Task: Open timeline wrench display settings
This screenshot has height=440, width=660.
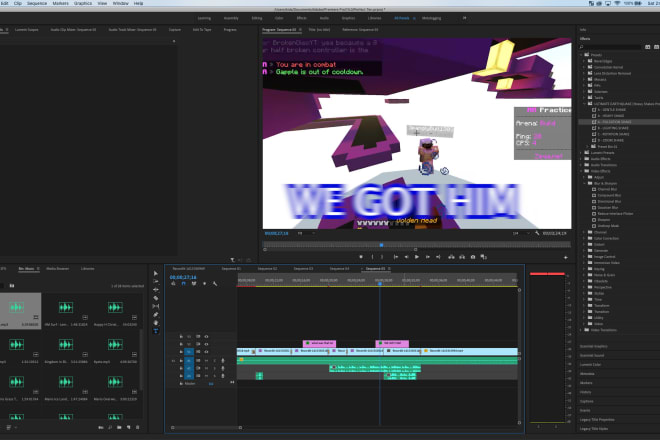Action: click(x=215, y=284)
